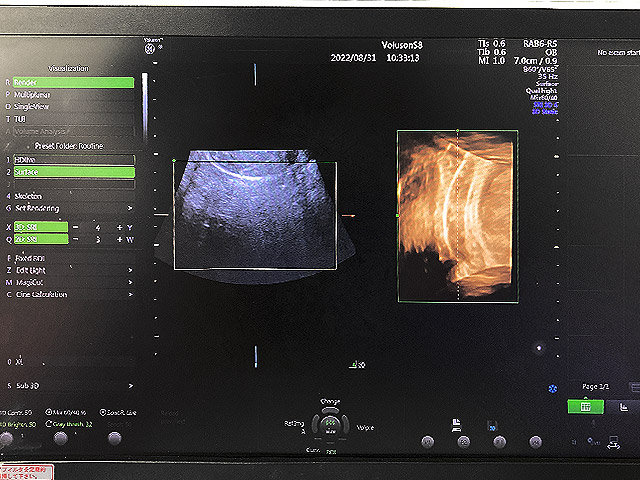Click the top green handle of render box

coord(458,131)
